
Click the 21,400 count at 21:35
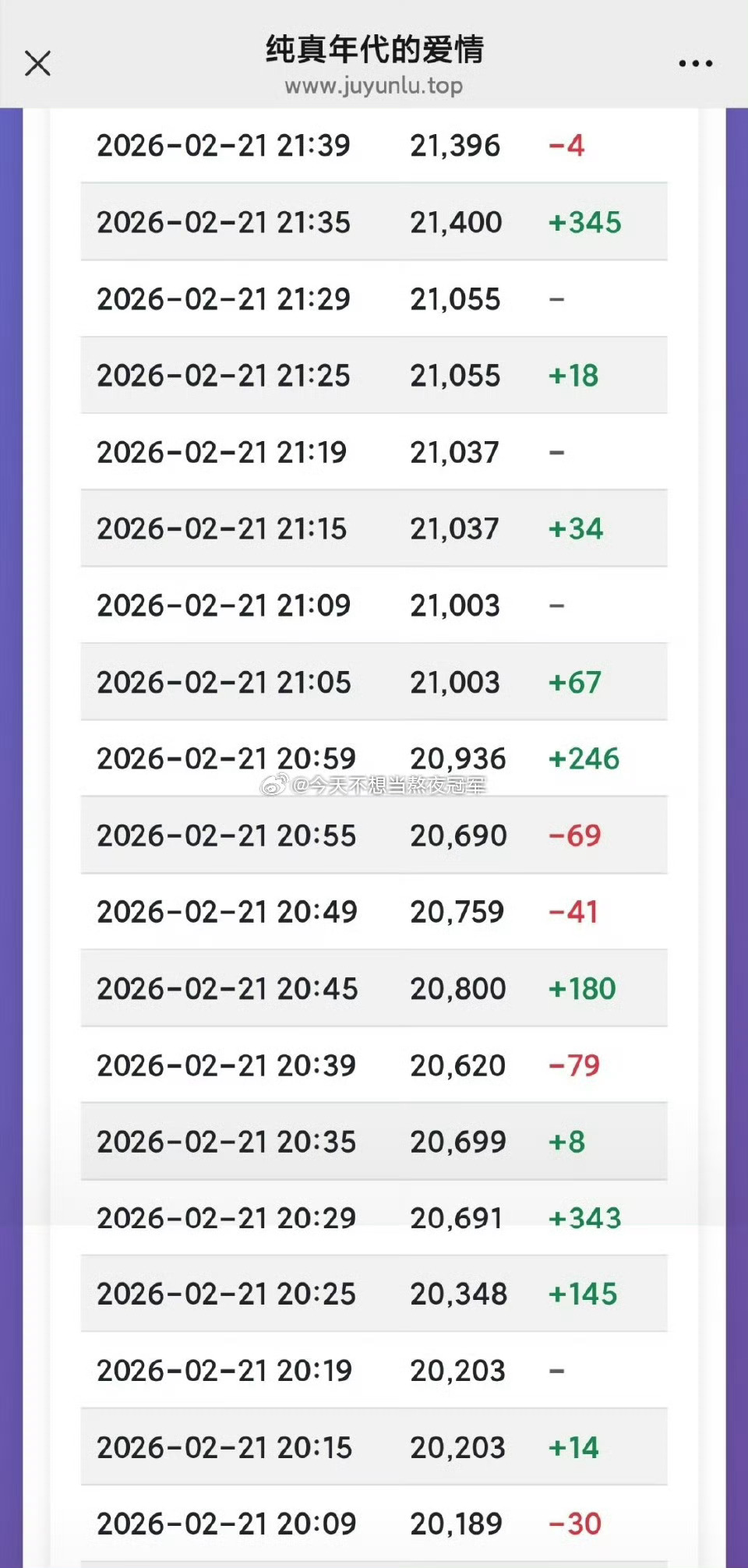tap(456, 223)
